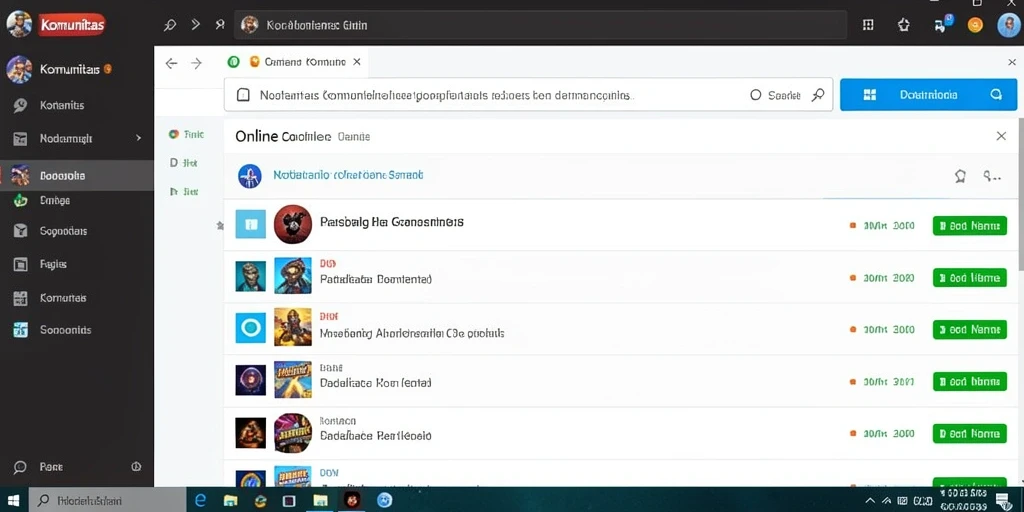Open the Windows Start button

tap(13, 501)
